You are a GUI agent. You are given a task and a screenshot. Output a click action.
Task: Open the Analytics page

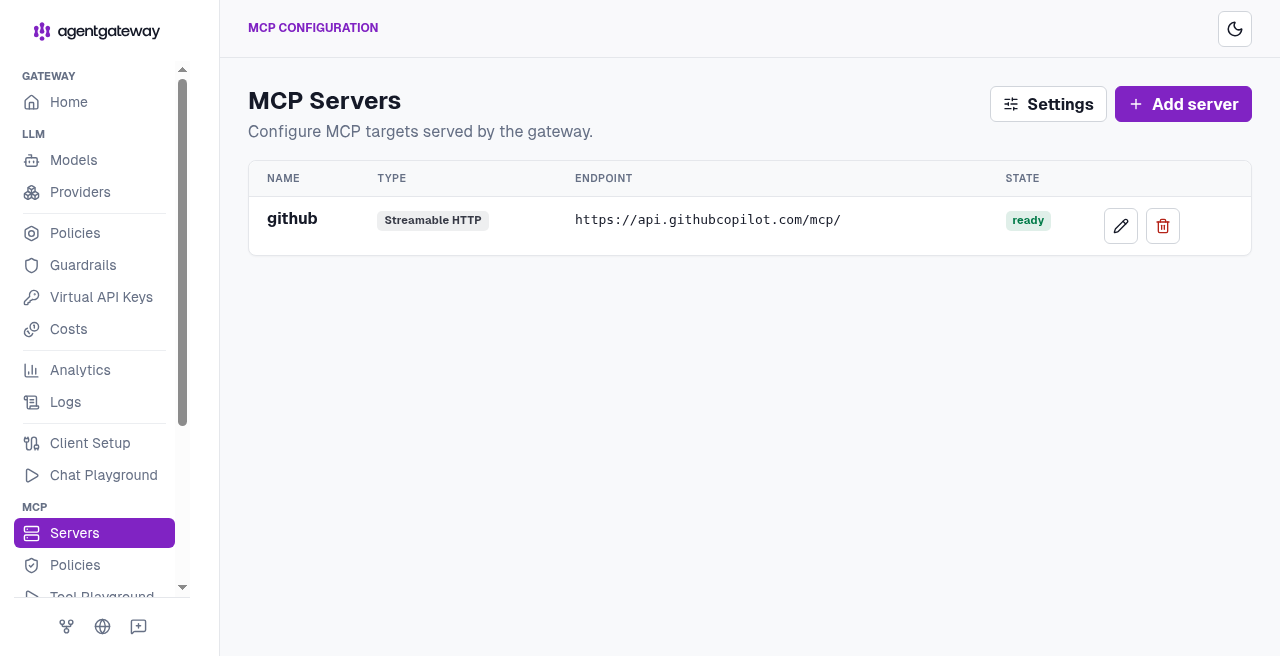[94, 370]
